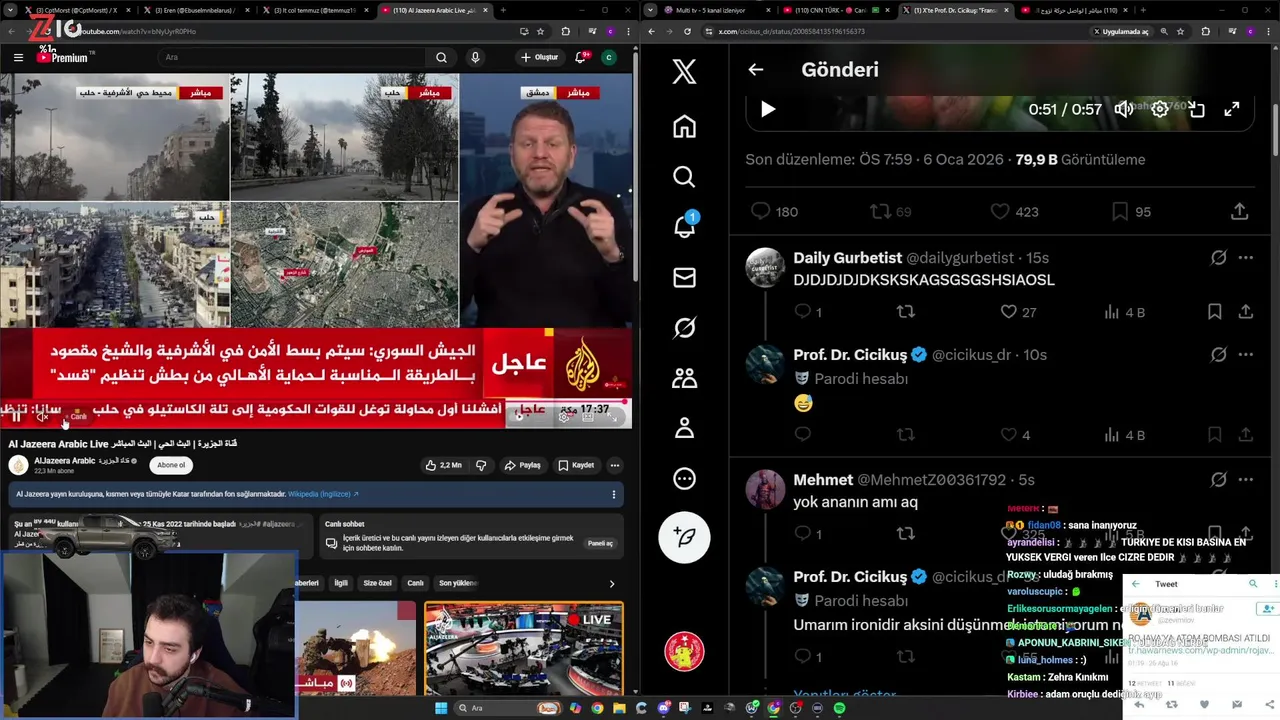Open Discord from the taskbar
This screenshot has height=720, width=1280.
664,708
